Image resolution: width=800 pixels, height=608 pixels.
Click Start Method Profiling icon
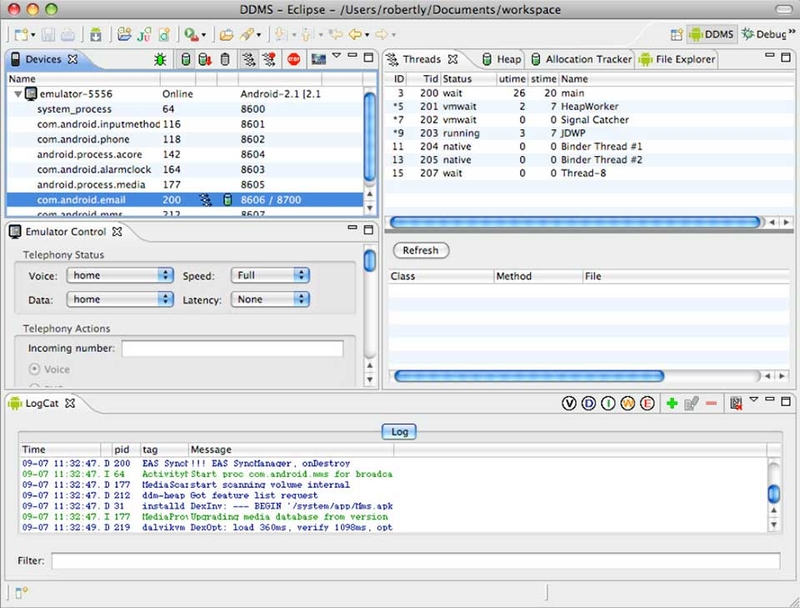click(269, 60)
